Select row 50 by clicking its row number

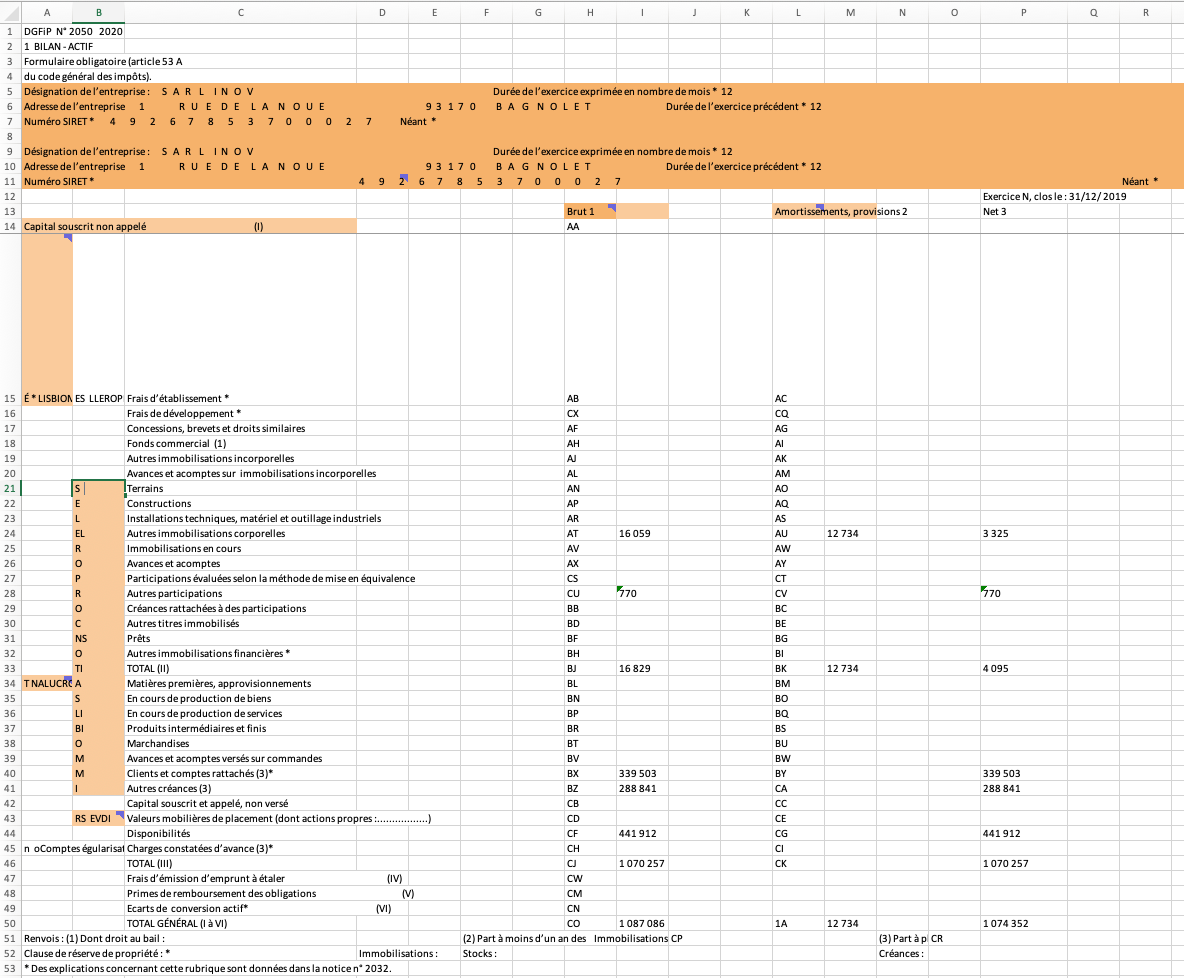(x=8, y=923)
